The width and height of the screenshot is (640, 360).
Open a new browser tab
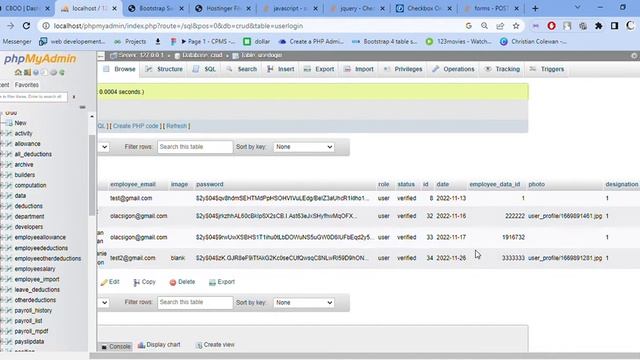pyautogui.click(x=535, y=8)
